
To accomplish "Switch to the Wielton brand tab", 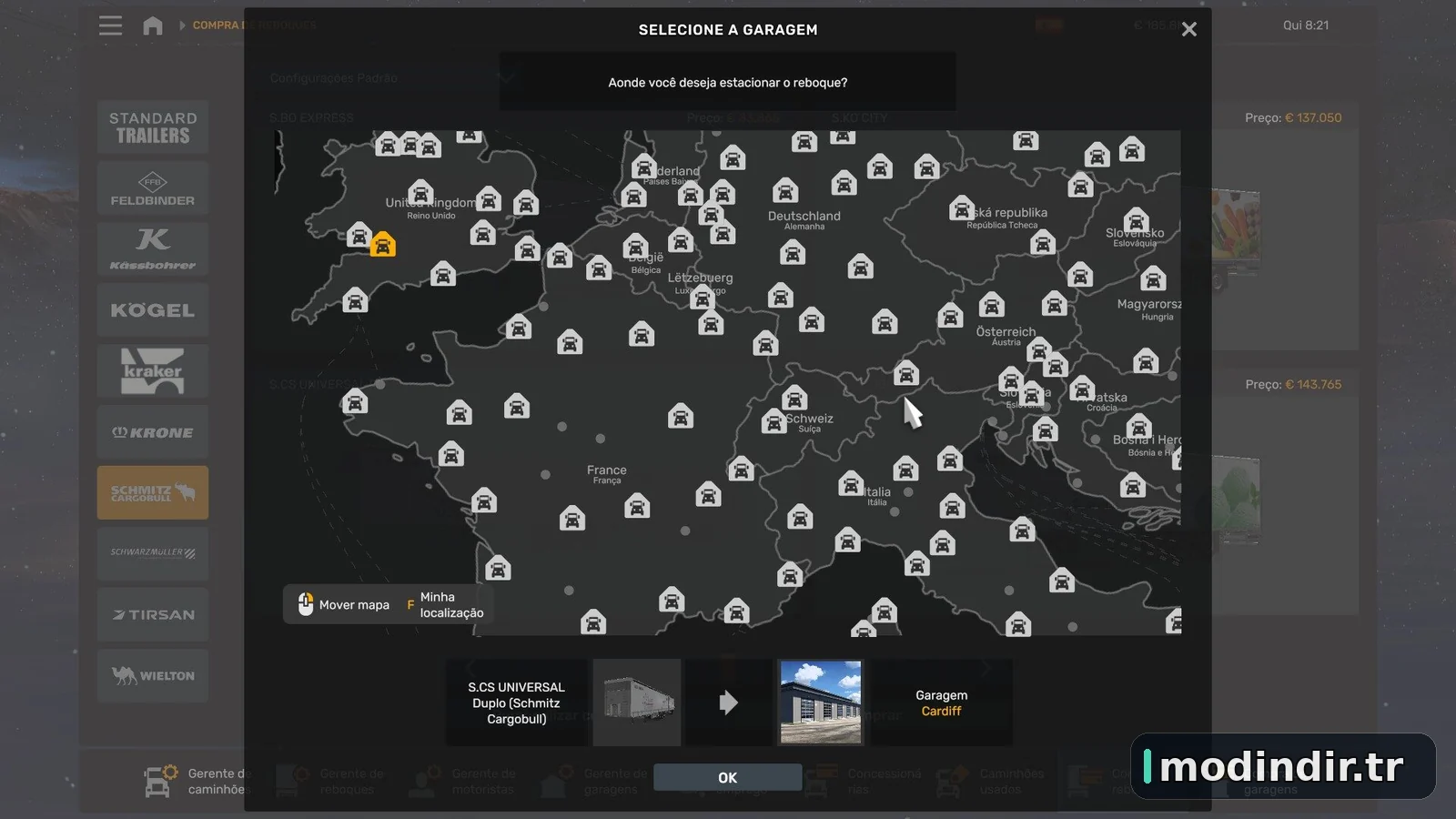I will (153, 676).
